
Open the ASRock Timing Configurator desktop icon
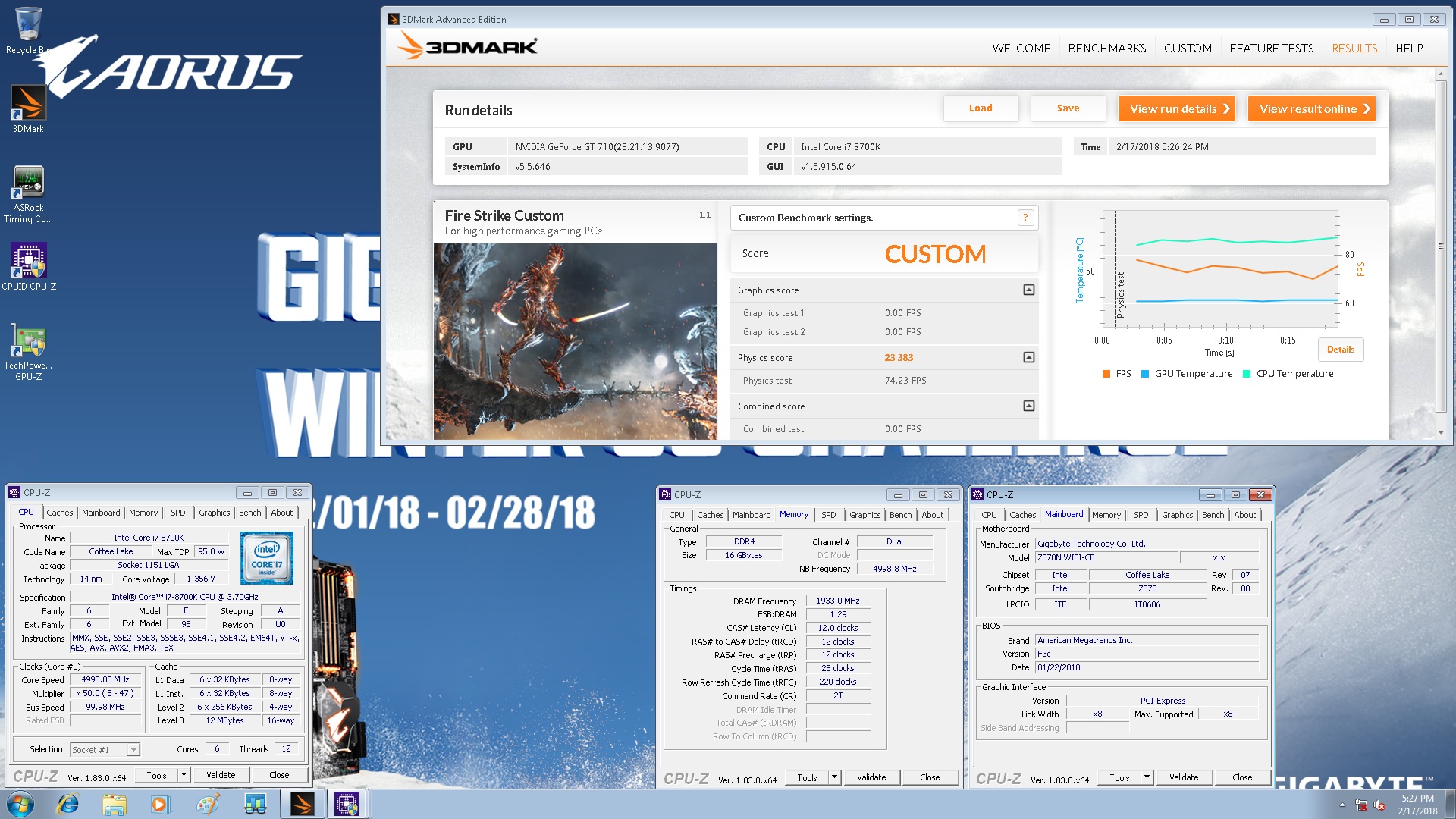point(28,194)
